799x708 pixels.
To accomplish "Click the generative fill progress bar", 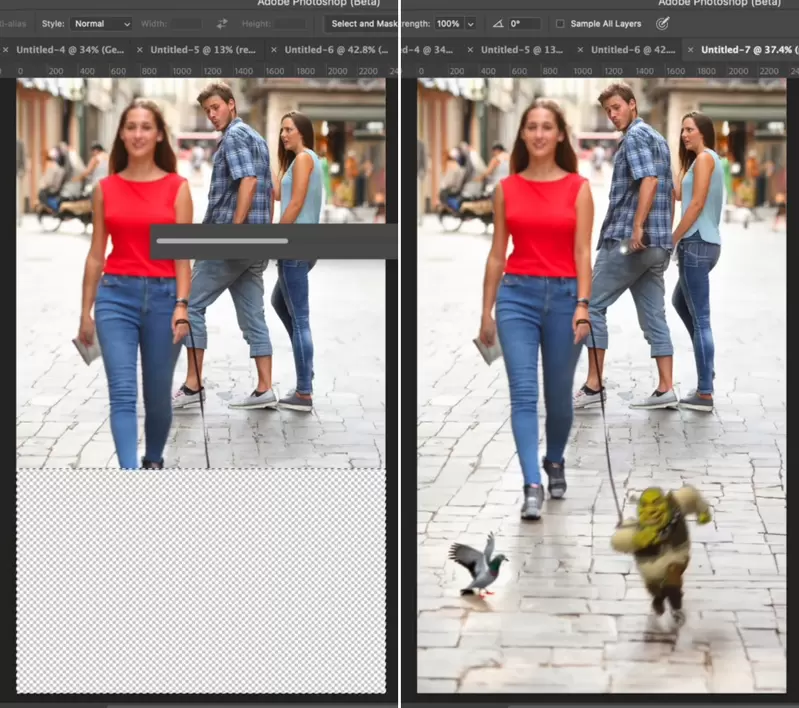I will pos(222,241).
